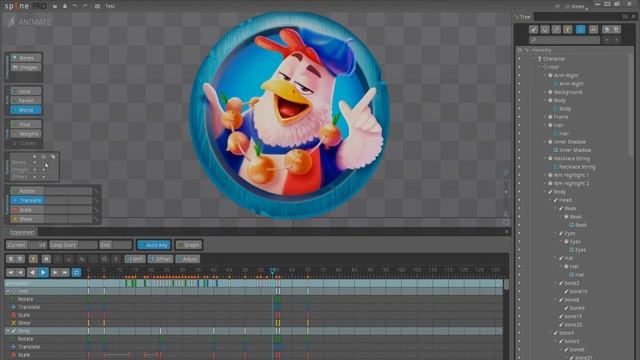This screenshot has height=360, width=640.
Task: Select the Shear tool
Action: pos(27,219)
